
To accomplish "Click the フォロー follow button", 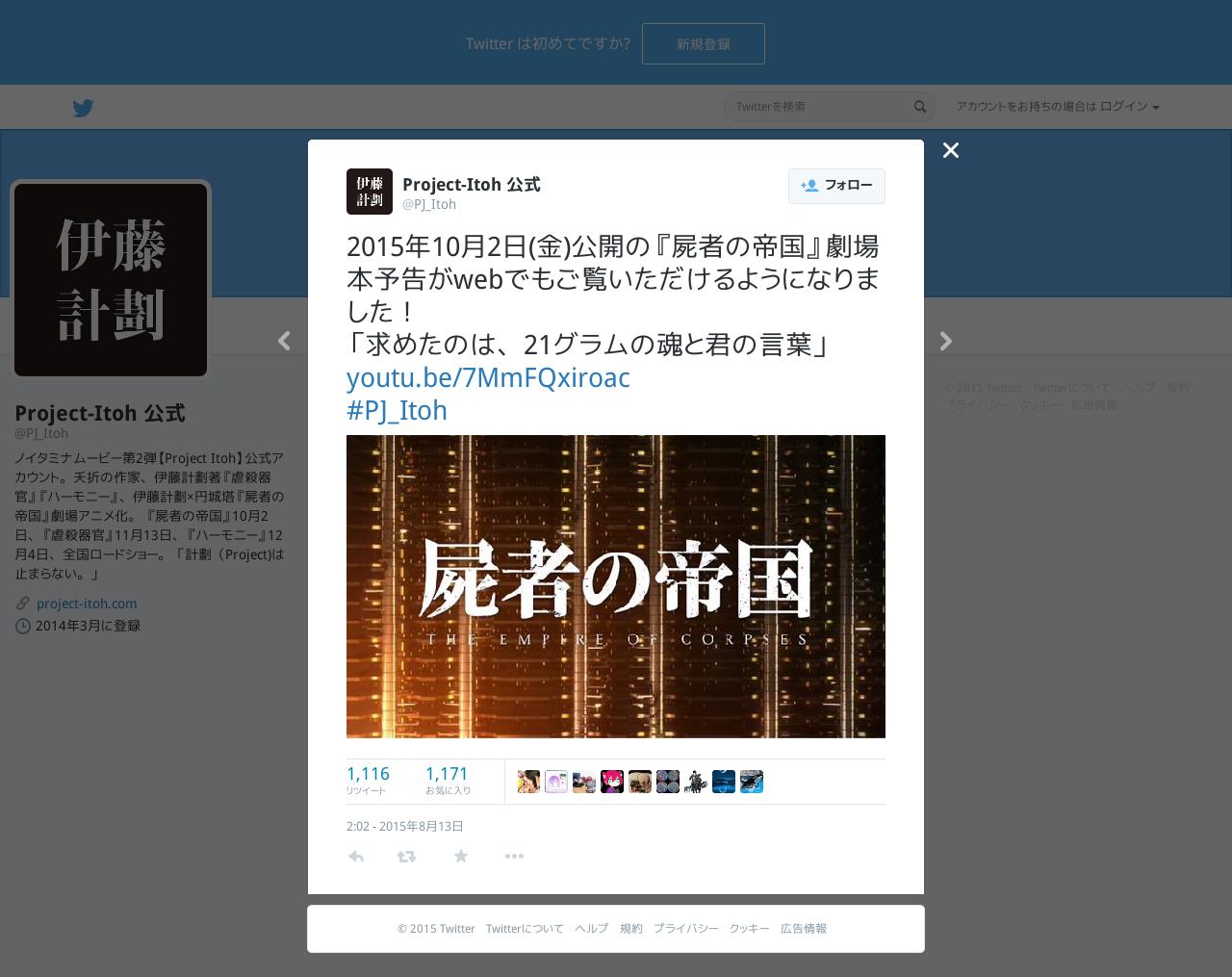I will [x=836, y=186].
